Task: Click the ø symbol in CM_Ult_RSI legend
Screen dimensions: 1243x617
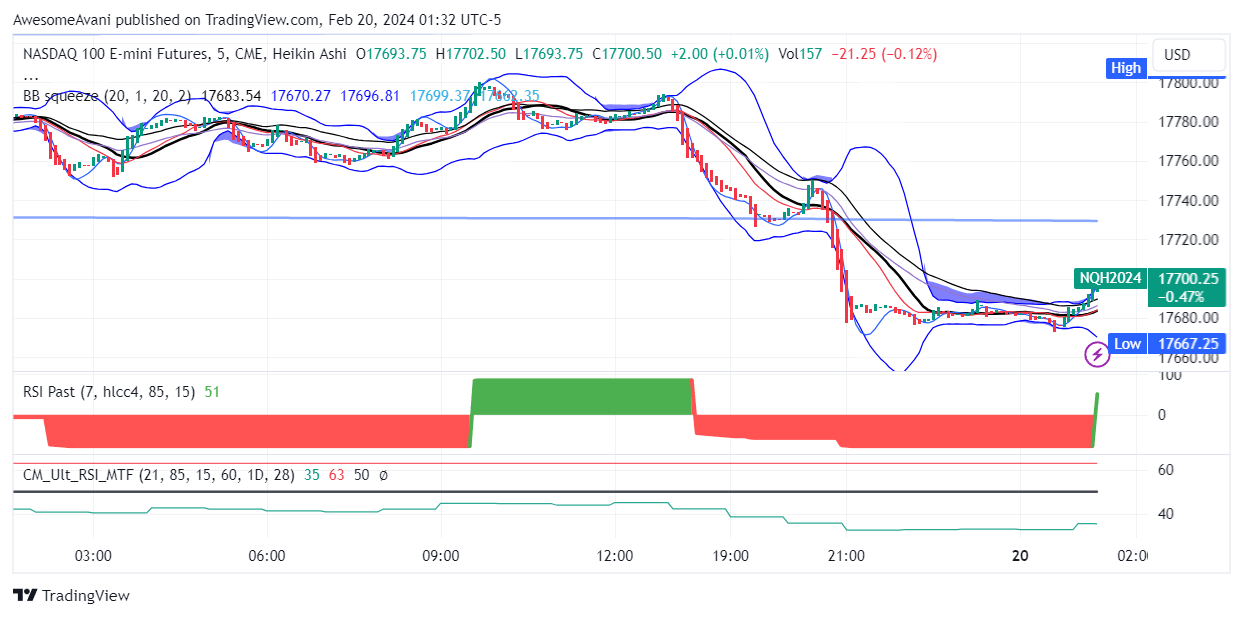Action: coord(384,475)
